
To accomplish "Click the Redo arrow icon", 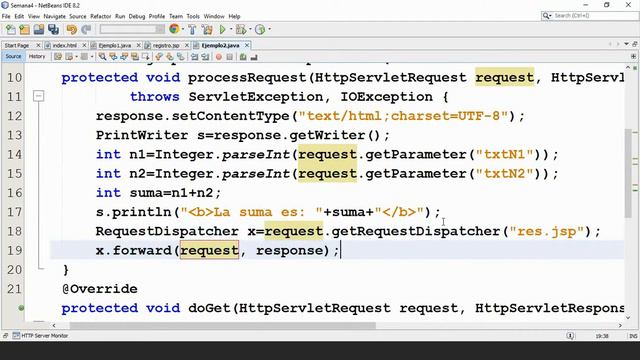I will pos(86,29).
